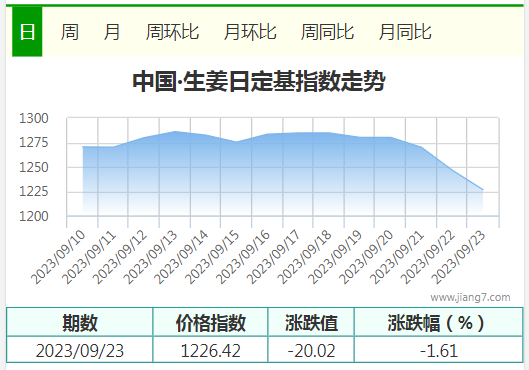Click the chart peak at 2023/09/13
The width and height of the screenshot is (529, 370).
[x=175, y=131]
